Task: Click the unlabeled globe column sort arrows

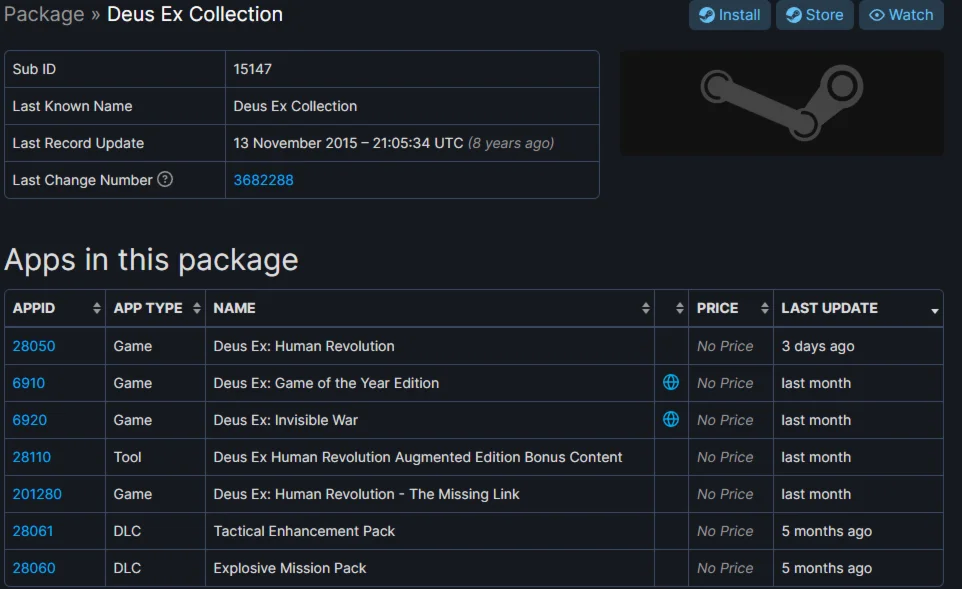Action: coord(680,308)
